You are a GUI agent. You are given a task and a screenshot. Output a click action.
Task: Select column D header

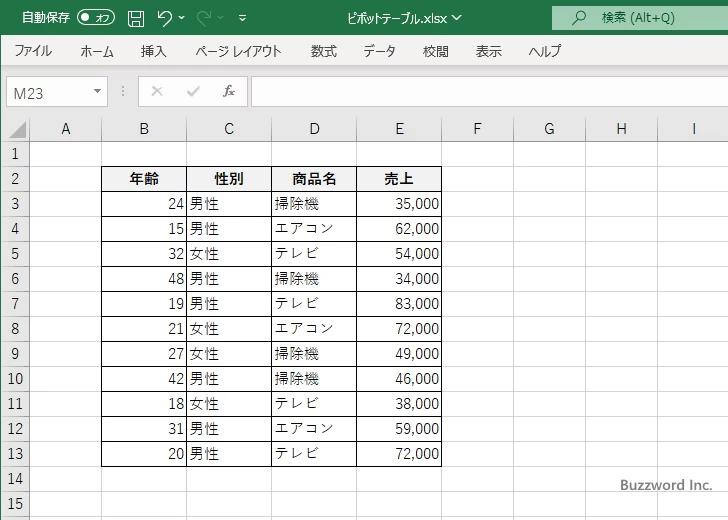point(314,128)
